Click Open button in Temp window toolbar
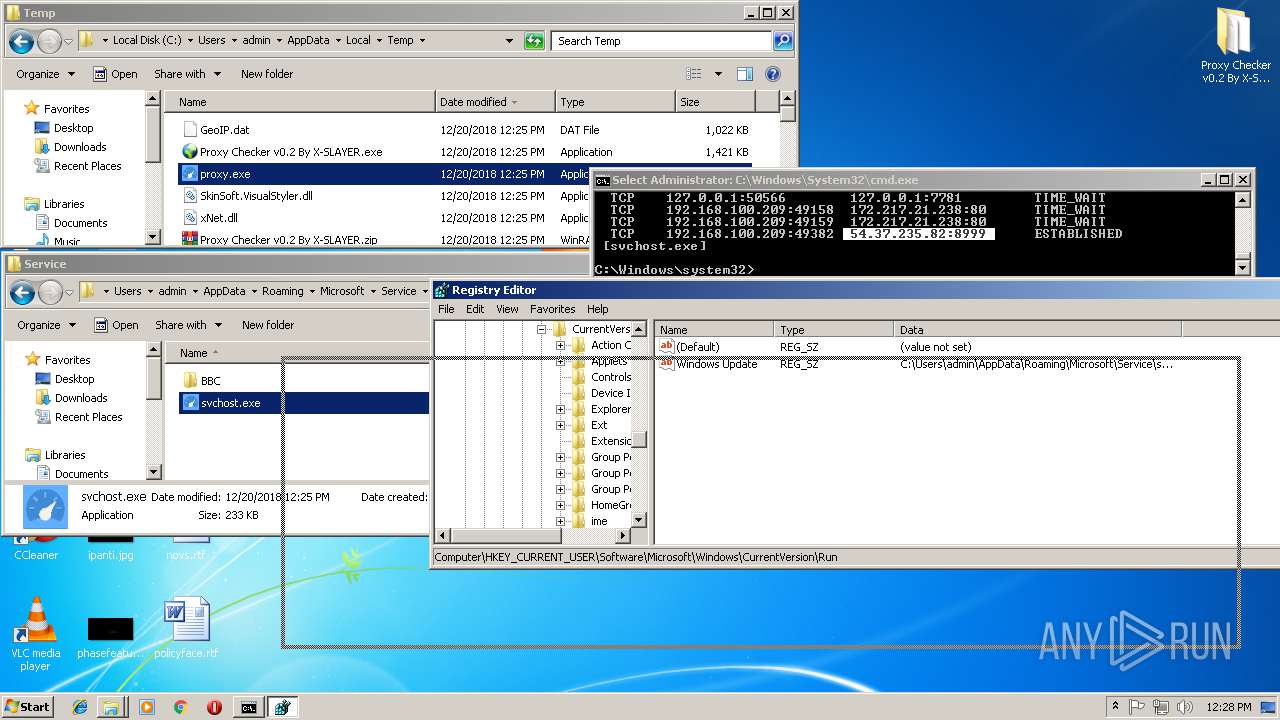This screenshot has height=720, width=1280. pos(115,74)
